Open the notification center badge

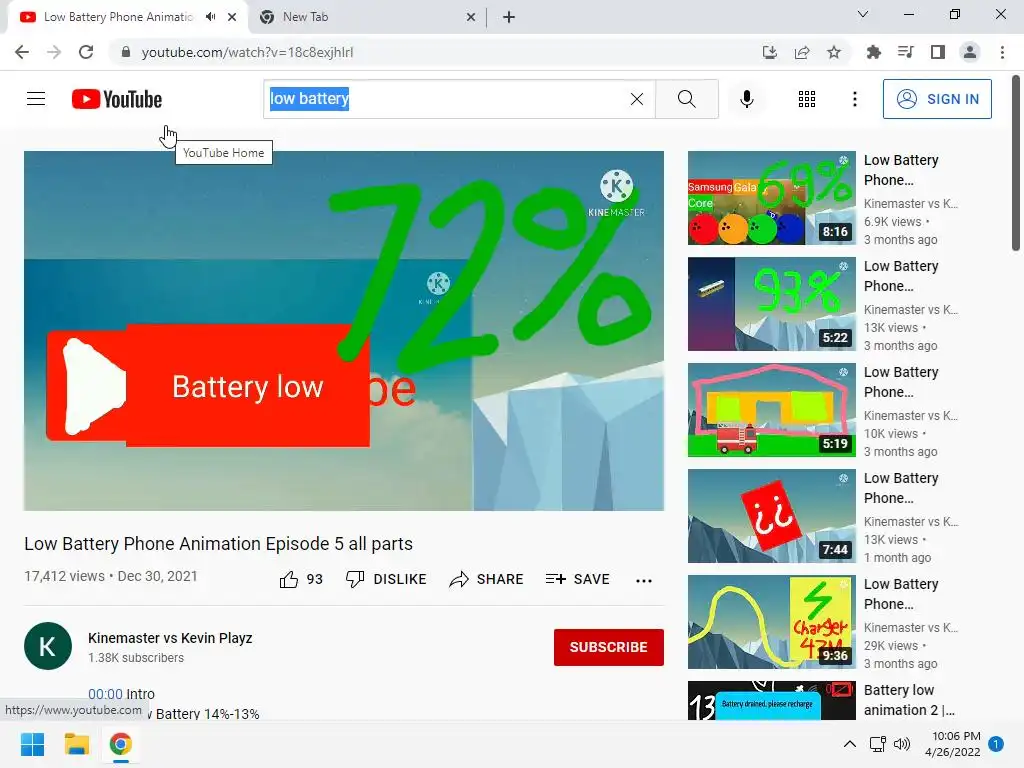(996, 744)
